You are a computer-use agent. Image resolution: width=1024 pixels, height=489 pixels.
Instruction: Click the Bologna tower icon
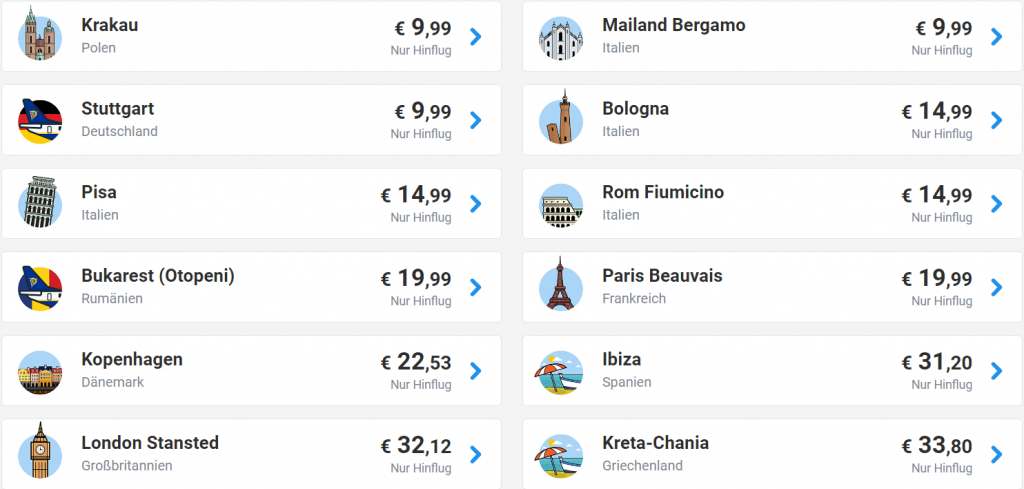pos(561,117)
